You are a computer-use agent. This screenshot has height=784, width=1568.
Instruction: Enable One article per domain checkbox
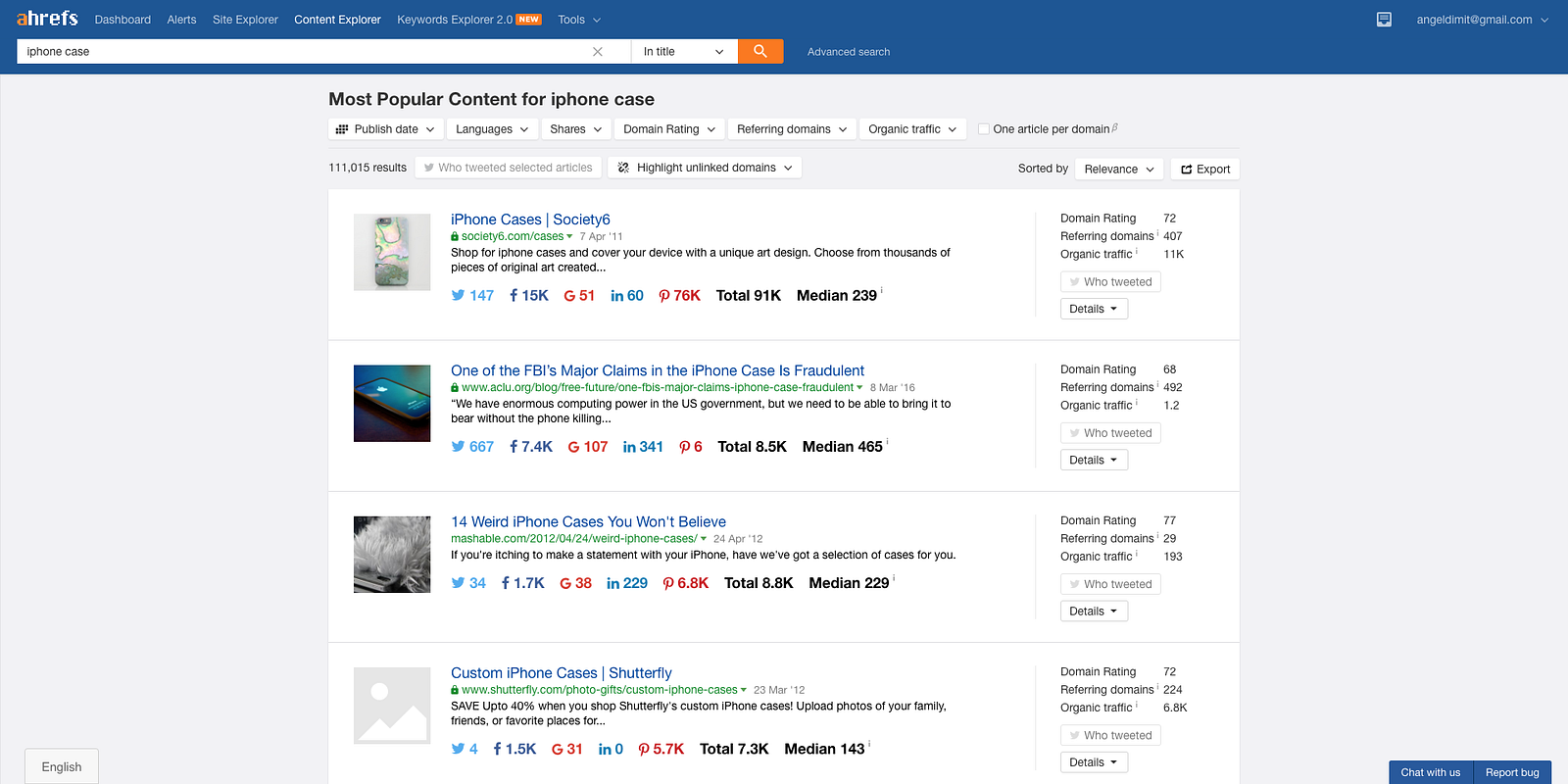(x=984, y=129)
